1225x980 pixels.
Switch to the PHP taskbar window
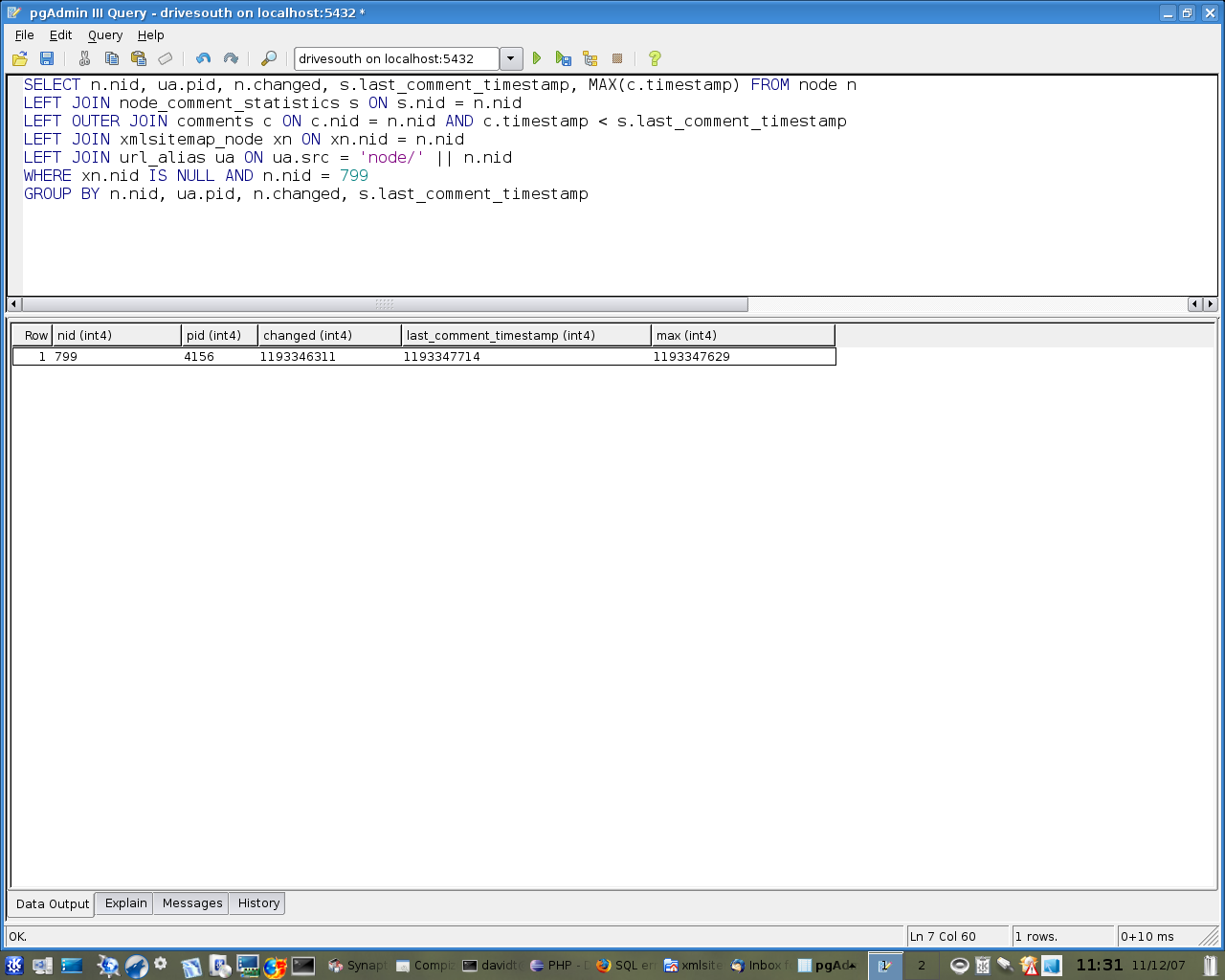pyautogui.click(x=558, y=966)
